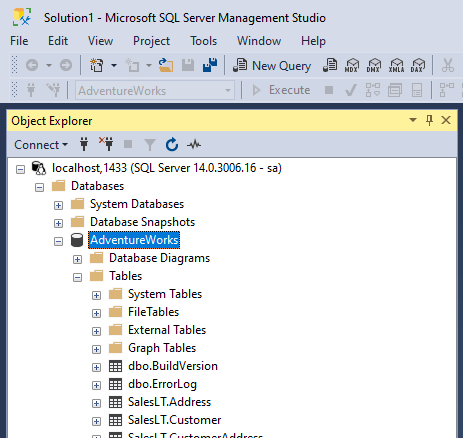Image resolution: width=463 pixels, height=438 pixels.
Task: Expand the Database Diagrams folder
Action: [77, 259]
